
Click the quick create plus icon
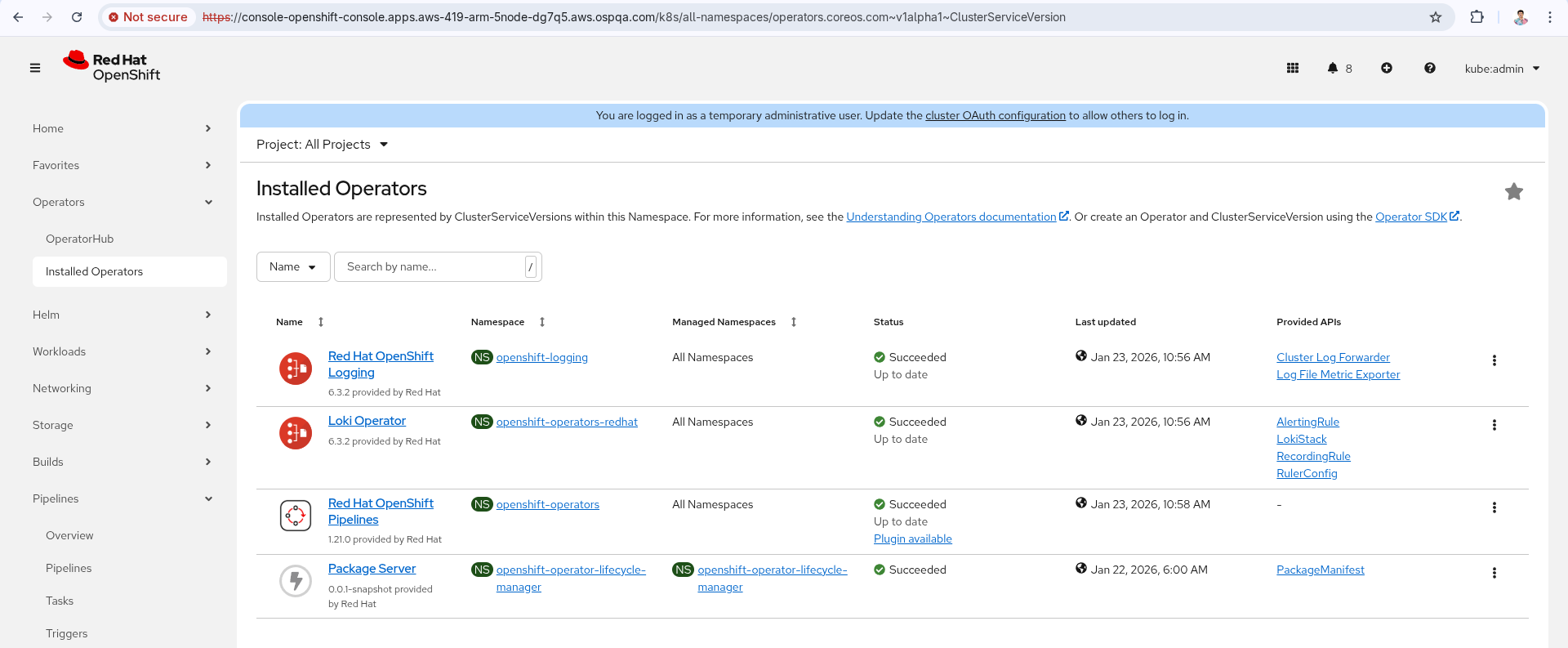click(x=1387, y=69)
